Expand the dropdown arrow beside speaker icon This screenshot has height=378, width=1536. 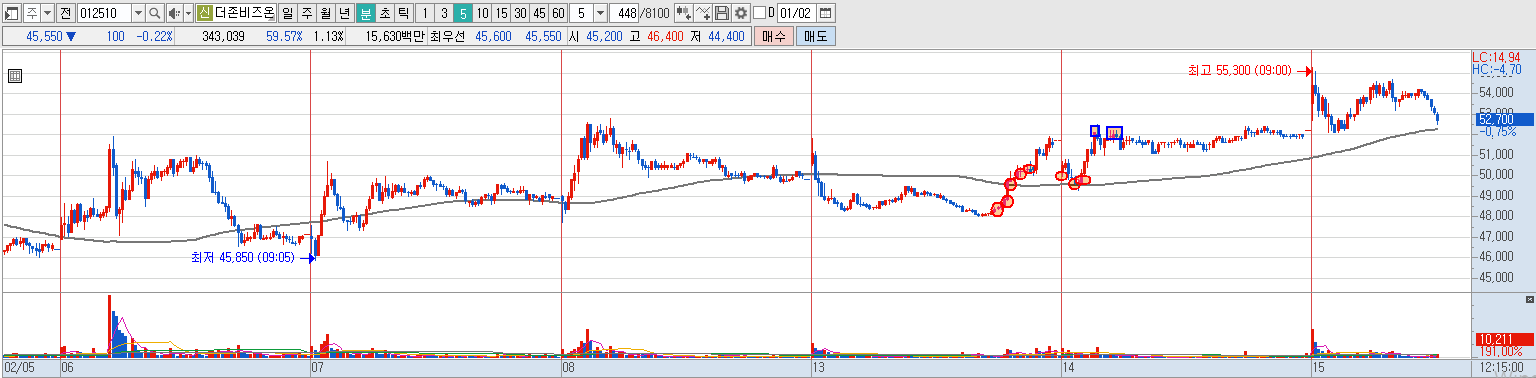[x=188, y=13]
